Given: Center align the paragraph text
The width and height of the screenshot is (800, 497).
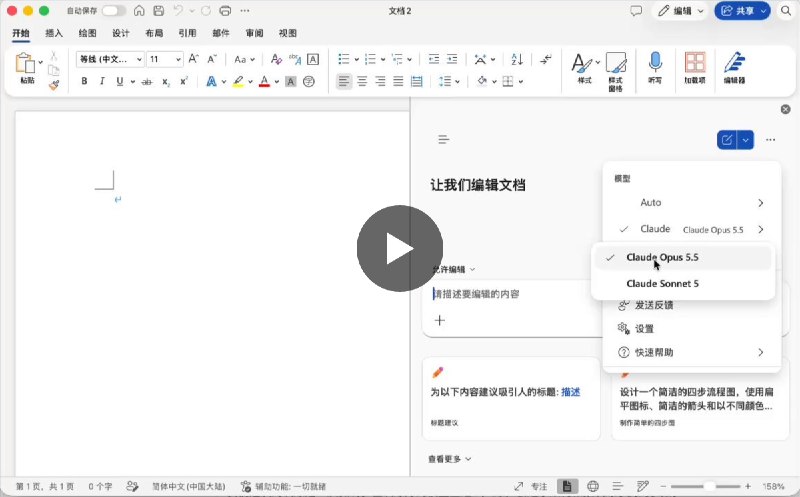Looking at the screenshot, I should coord(362,81).
